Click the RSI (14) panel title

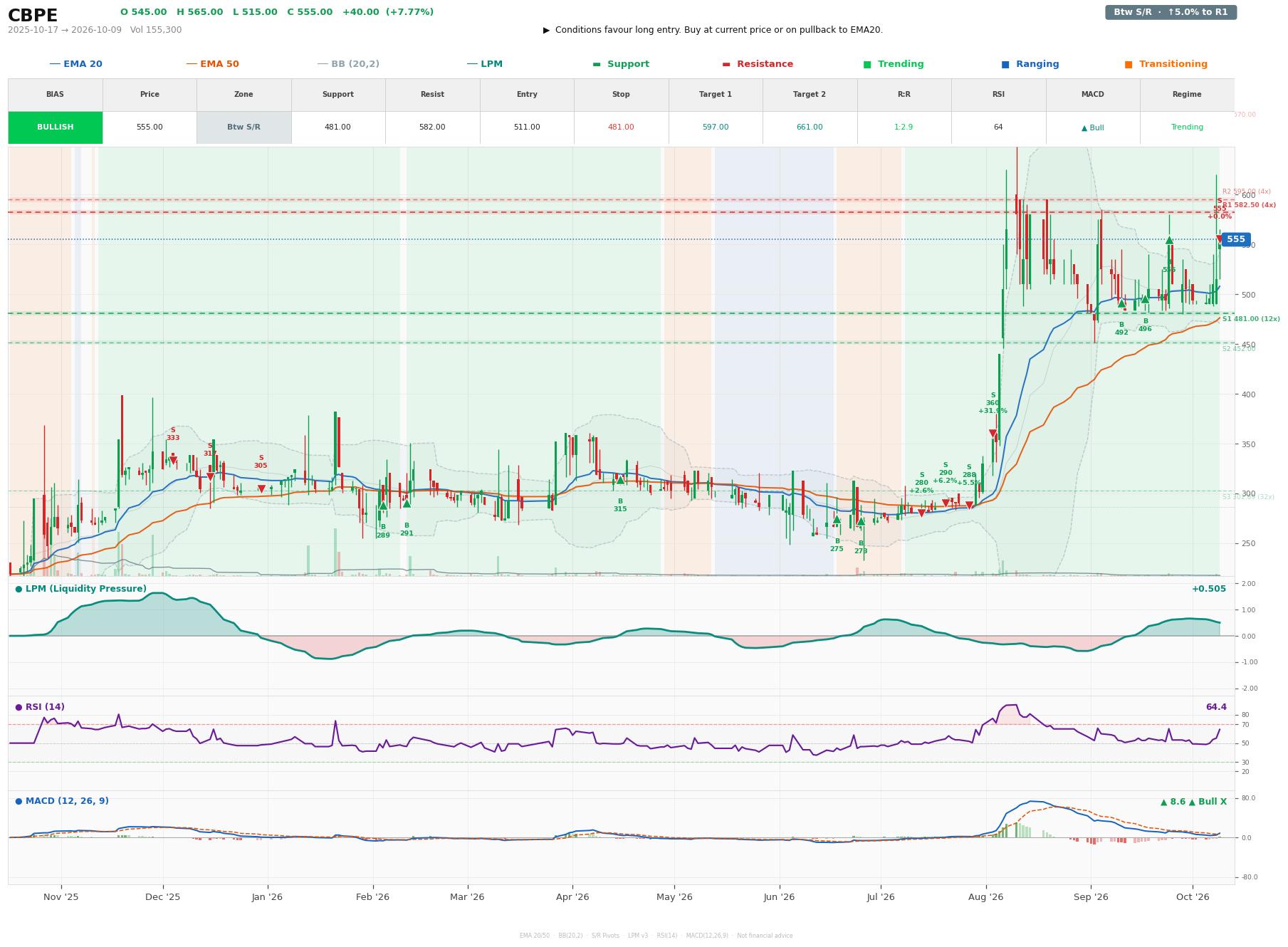(40, 707)
